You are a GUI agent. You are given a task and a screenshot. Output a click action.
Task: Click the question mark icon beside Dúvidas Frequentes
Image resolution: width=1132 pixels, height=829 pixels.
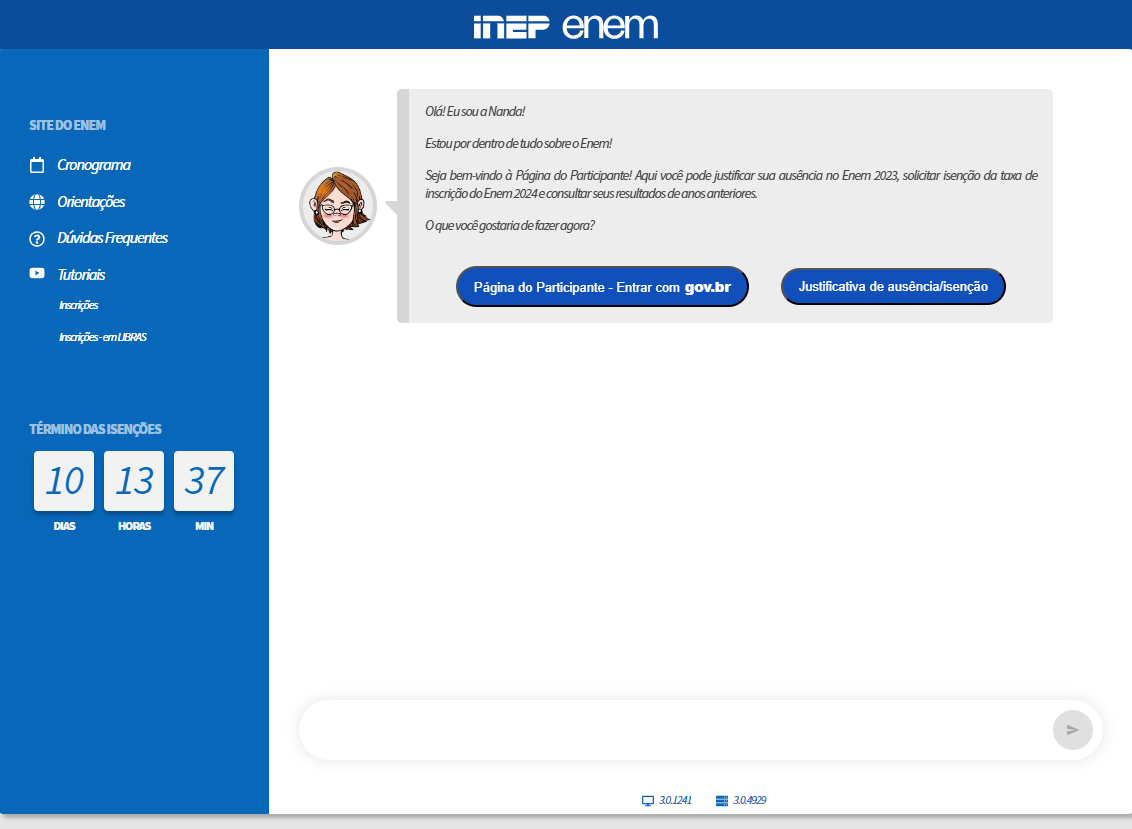coord(37,239)
